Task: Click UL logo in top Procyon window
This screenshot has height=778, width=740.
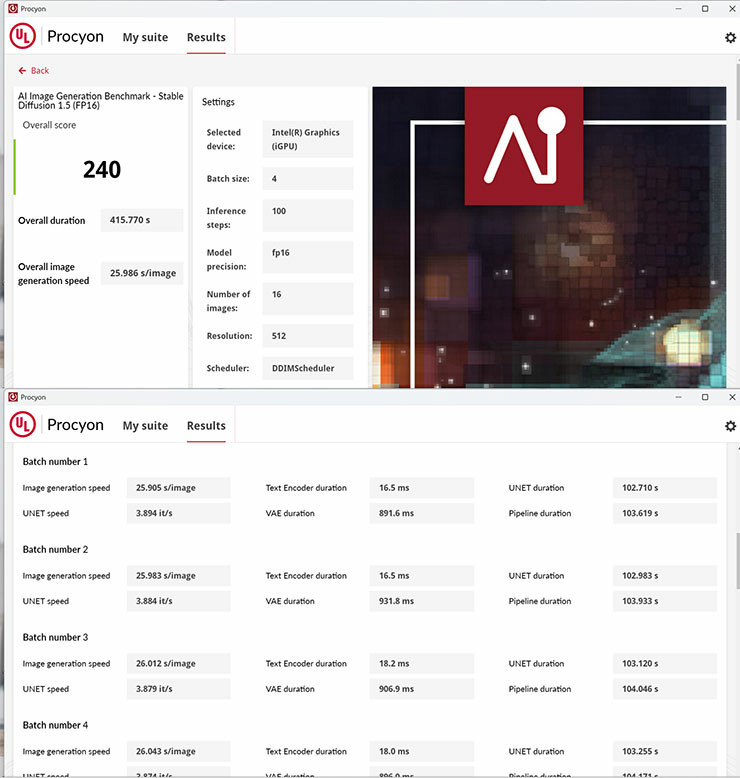Action: pos(22,36)
